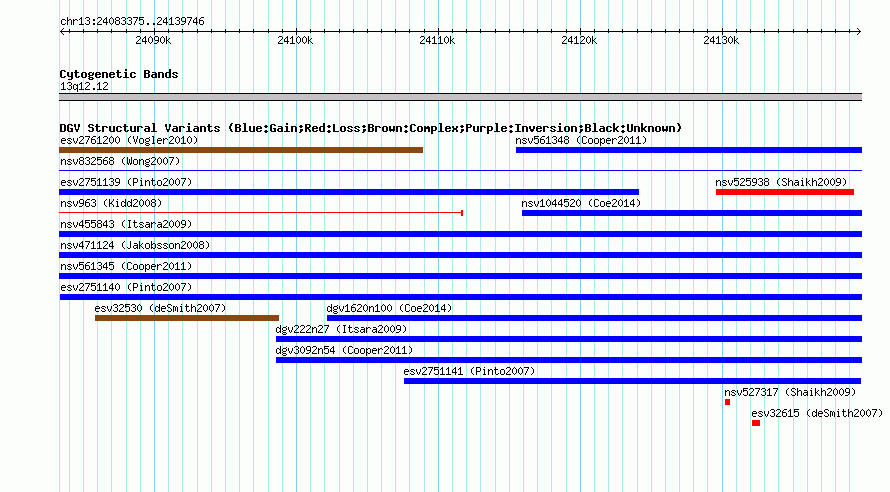Select the brown esv32530 complex bar
Image resolution: width=890 pixels, height=492 pixels.
pos(187,318)
